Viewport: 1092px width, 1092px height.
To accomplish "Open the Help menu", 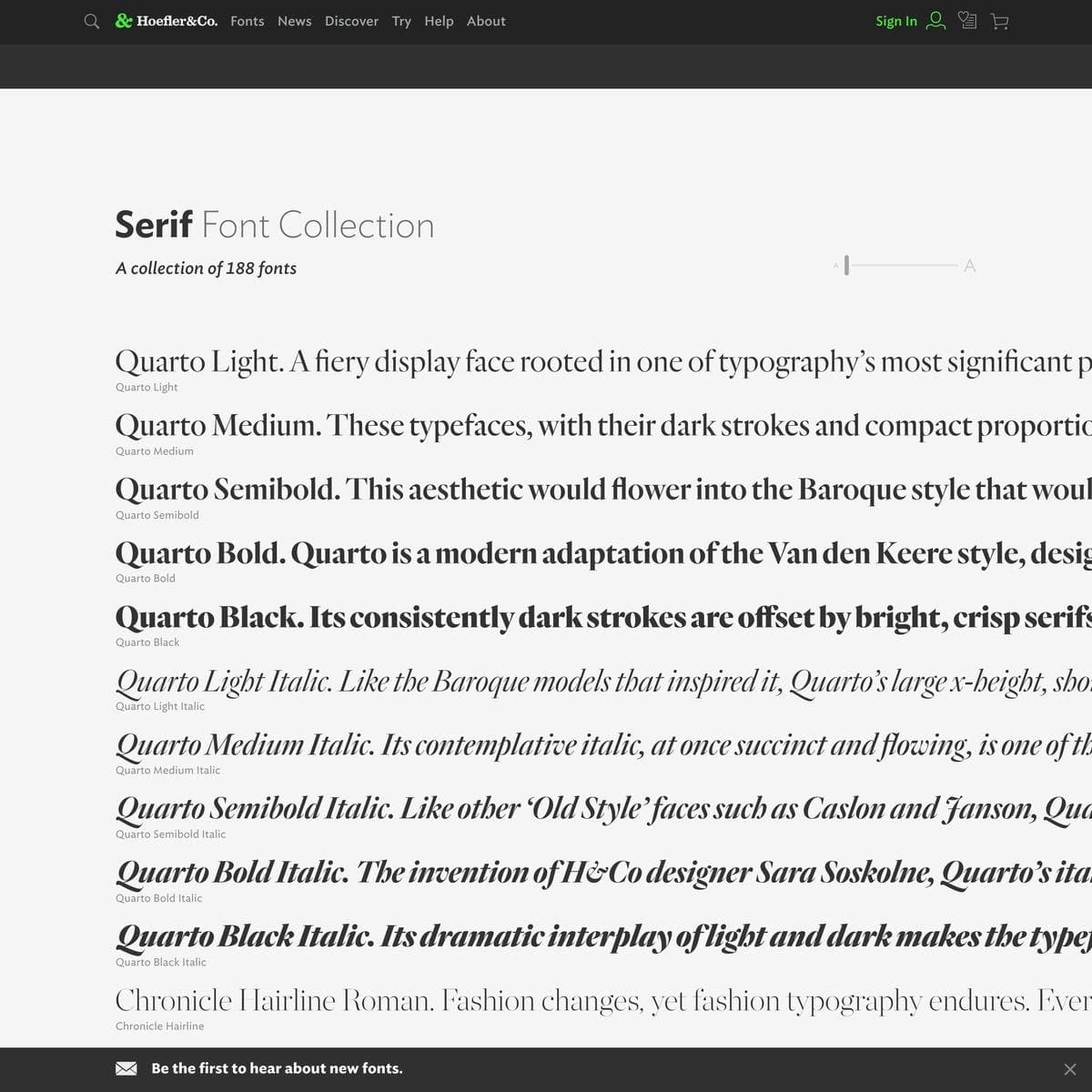I will tap(439, 21).
